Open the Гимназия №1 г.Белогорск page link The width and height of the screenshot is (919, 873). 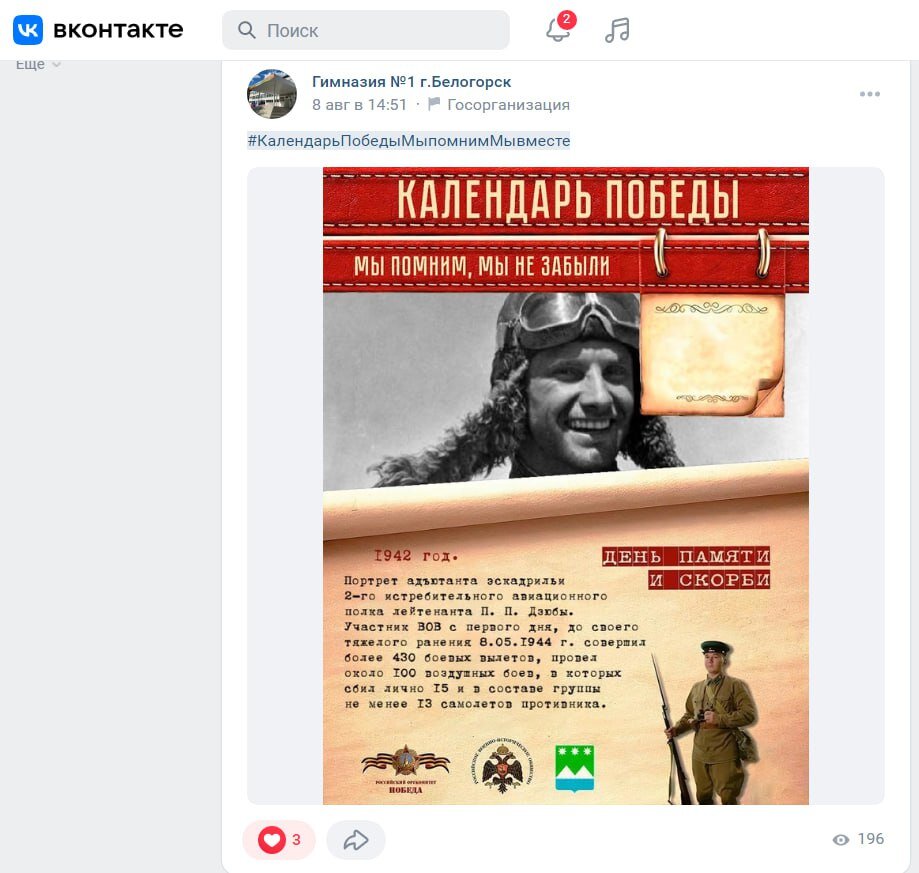point(411,81)
